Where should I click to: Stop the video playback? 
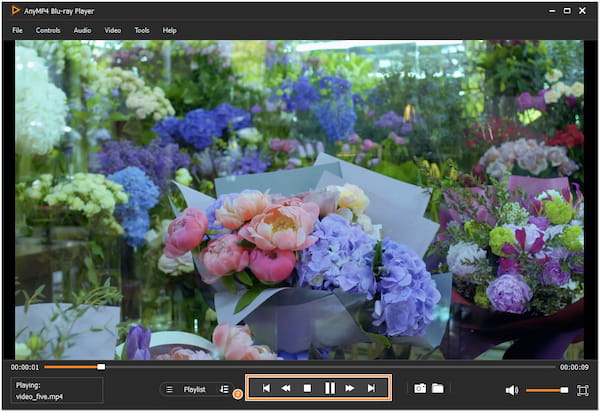[x=308, y=388]
